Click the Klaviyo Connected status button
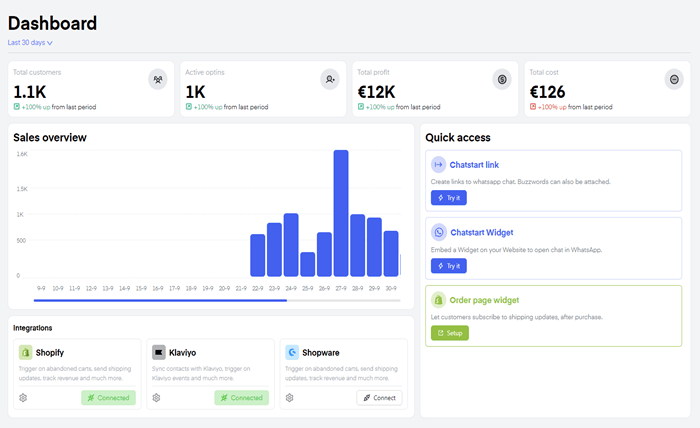 [241, 398]
